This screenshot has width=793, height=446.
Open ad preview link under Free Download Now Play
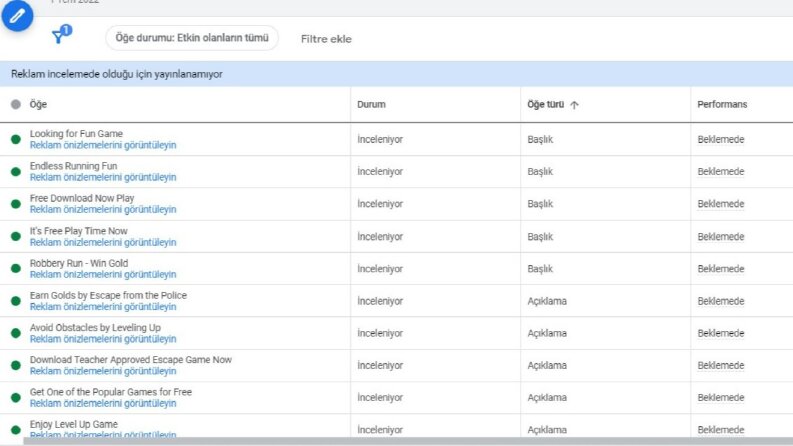click(103, 209)
